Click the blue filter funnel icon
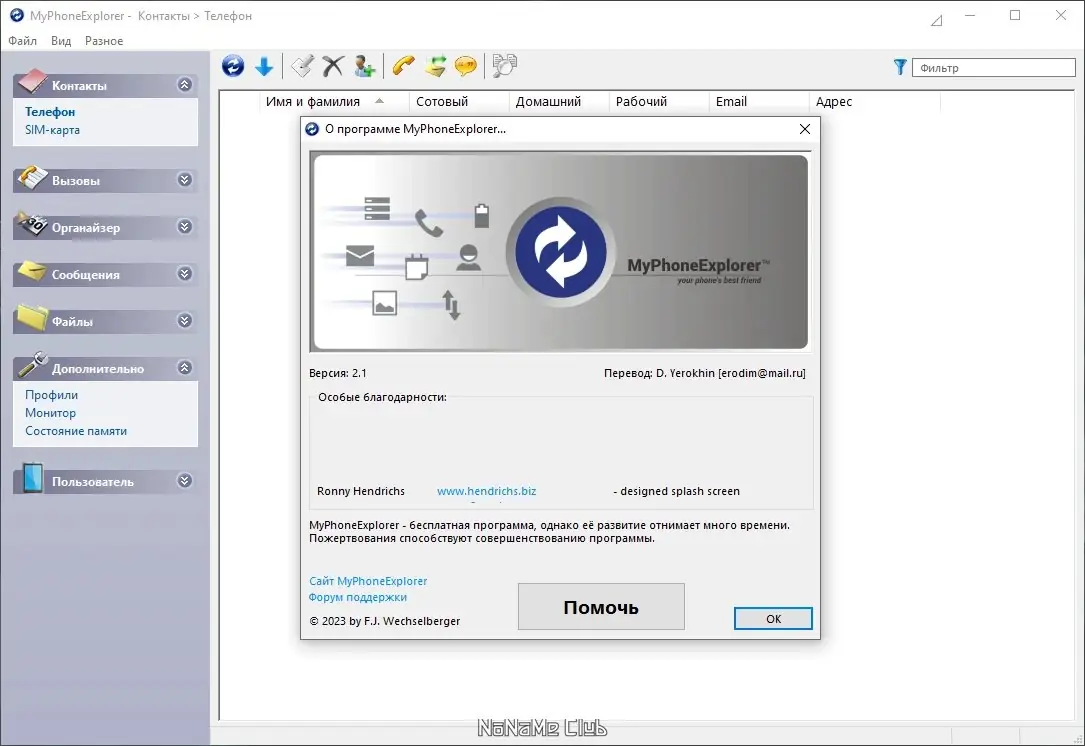Image resolution: width=1085 pixels, height=746 pixels. pyautogui.click(x=900, y=67)
